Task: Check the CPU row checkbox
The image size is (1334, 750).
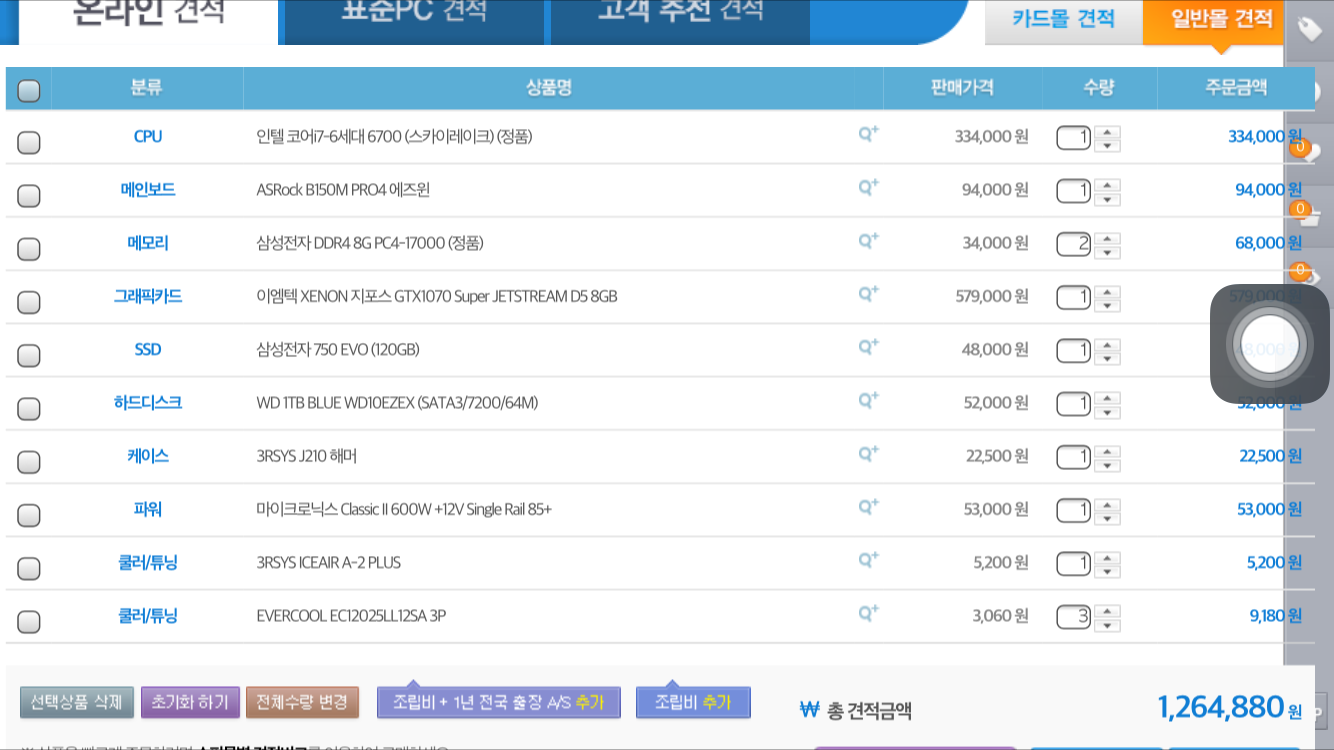Action: click(29, 142)
